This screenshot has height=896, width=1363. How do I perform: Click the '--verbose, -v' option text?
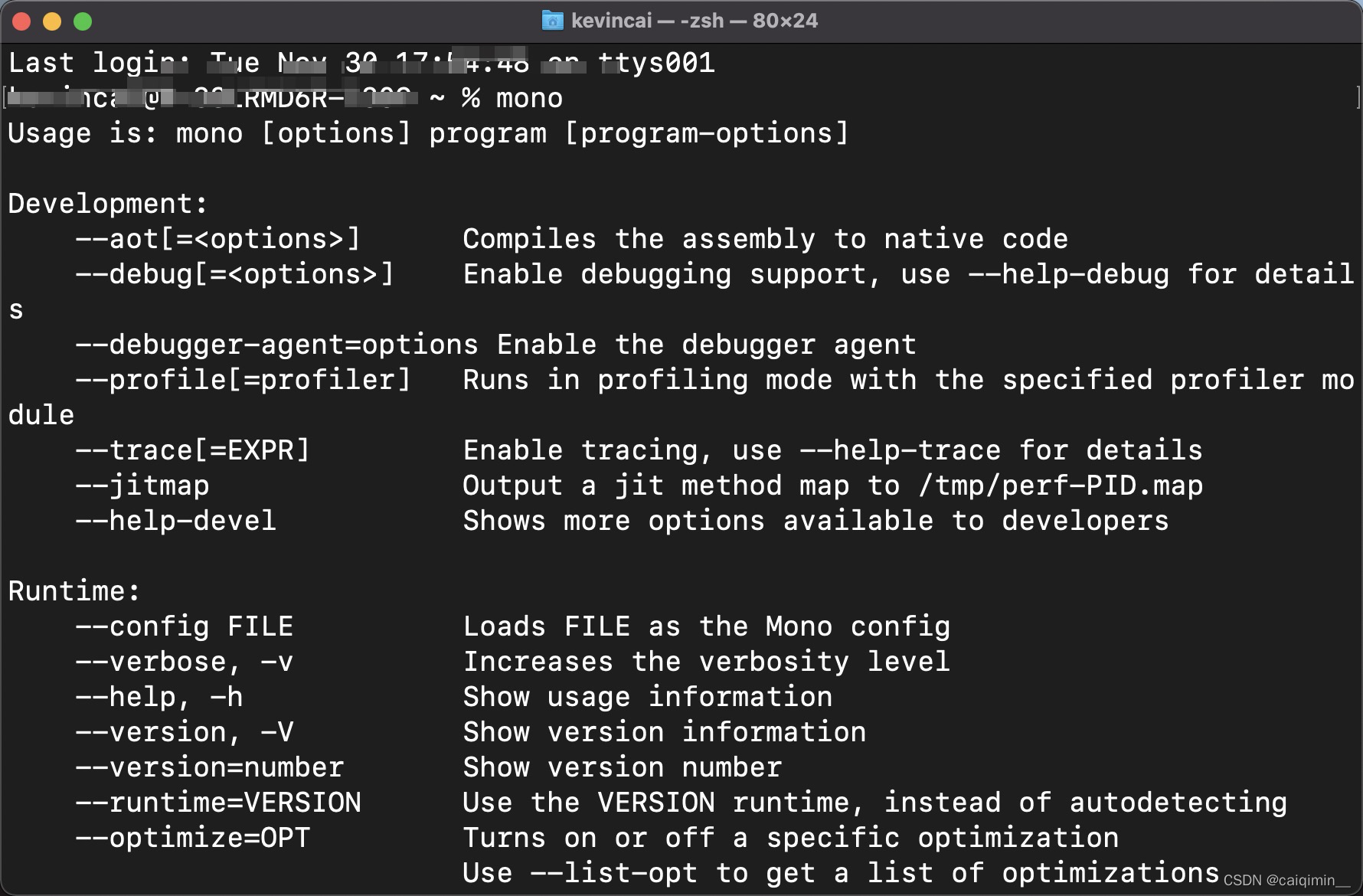pos(185,662)
